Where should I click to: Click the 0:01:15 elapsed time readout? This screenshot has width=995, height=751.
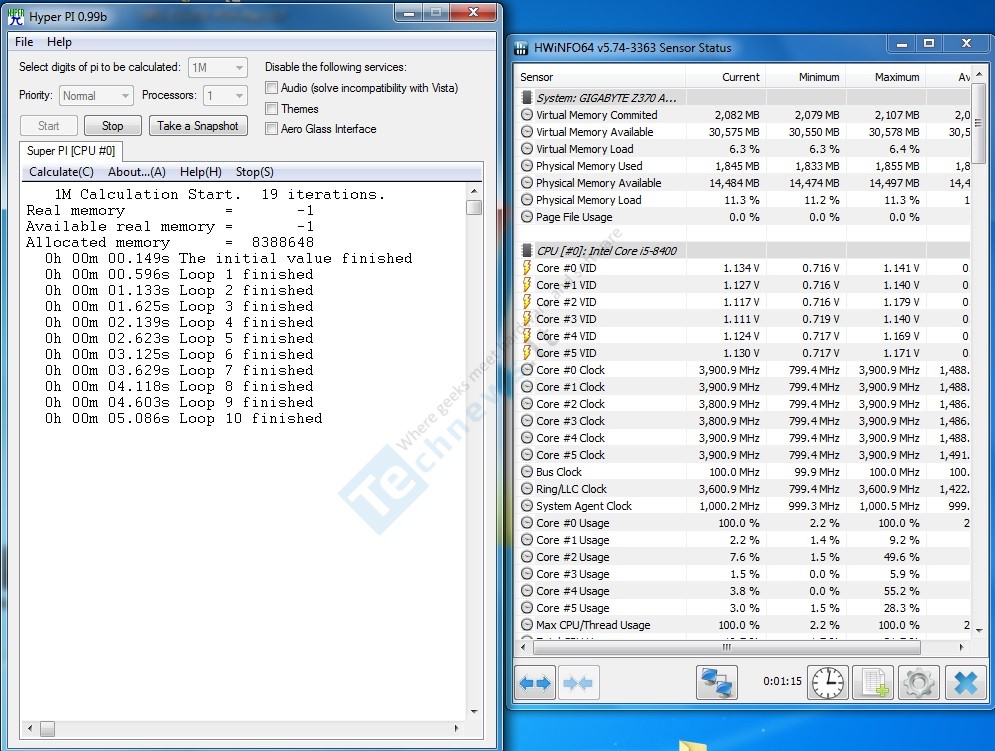[x=782, y=681]
